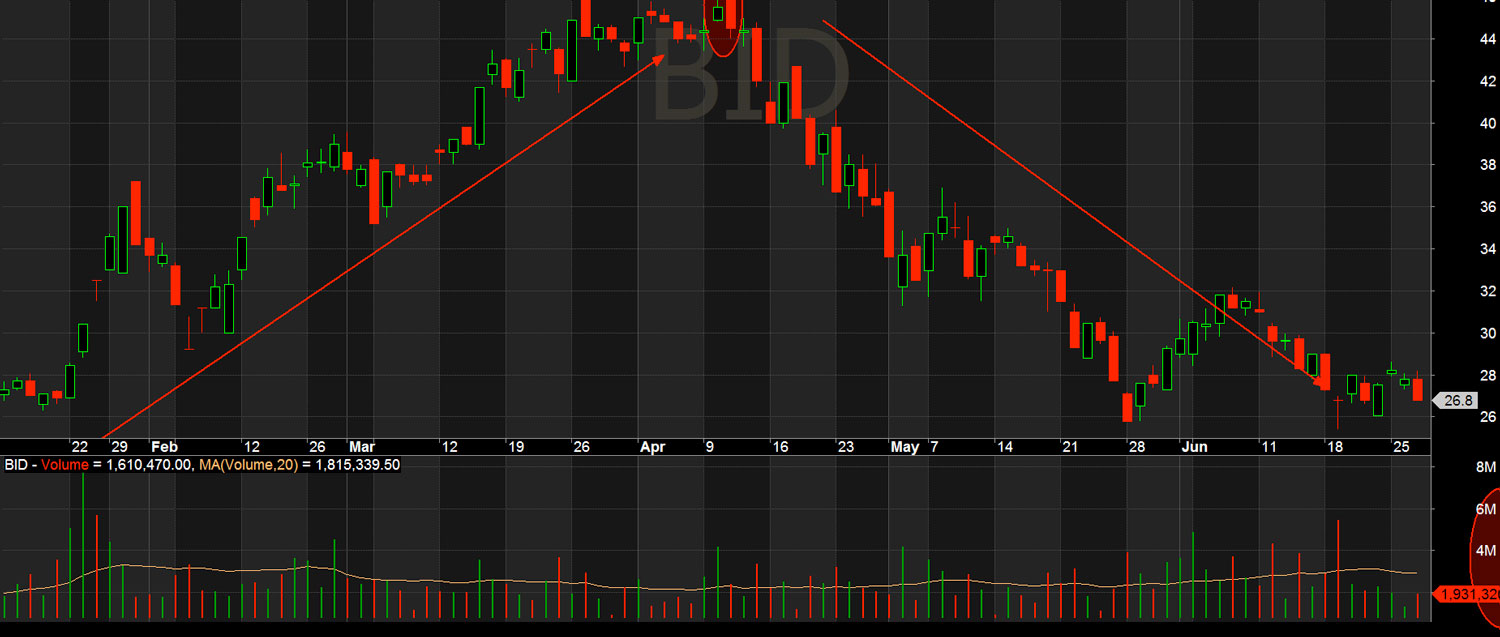
Task: Click the Jun label on the date axis
Action: [x=1194, y=447]
